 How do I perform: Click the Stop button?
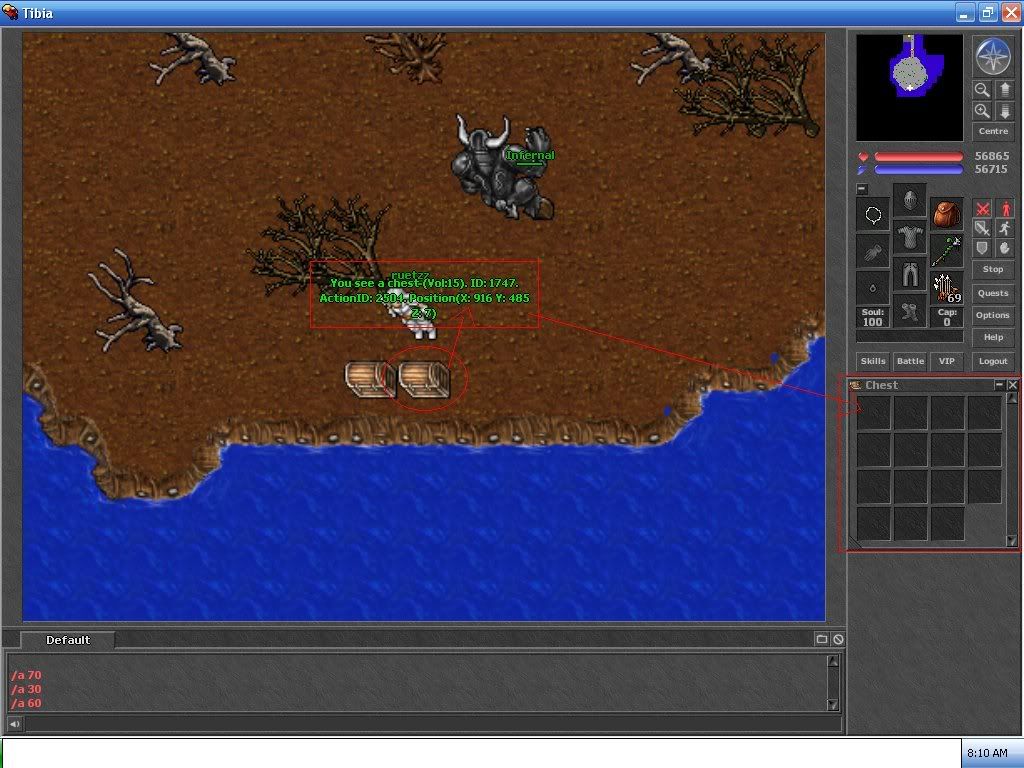[993, 269]
